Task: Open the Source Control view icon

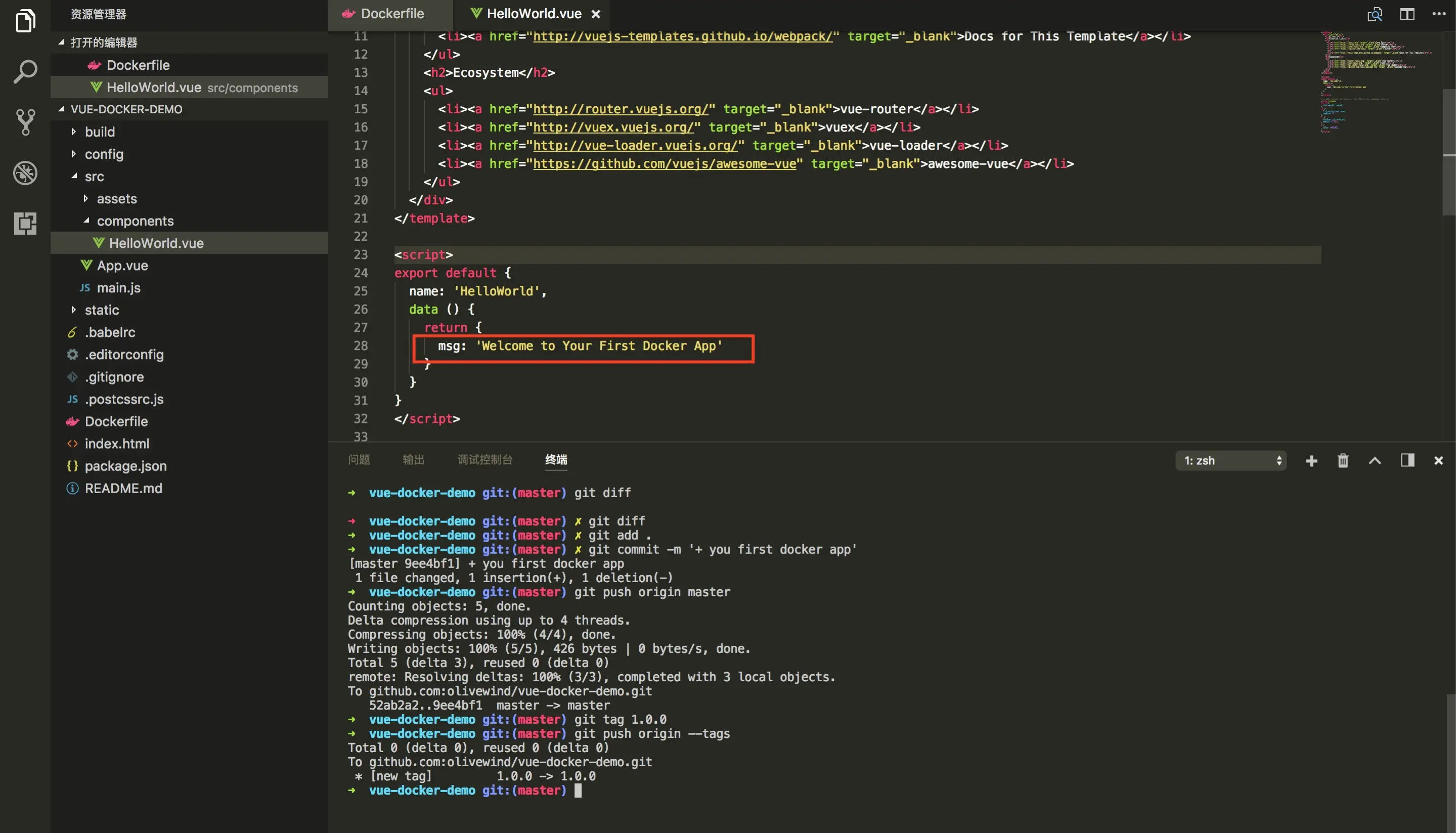Action: point(25,122)
